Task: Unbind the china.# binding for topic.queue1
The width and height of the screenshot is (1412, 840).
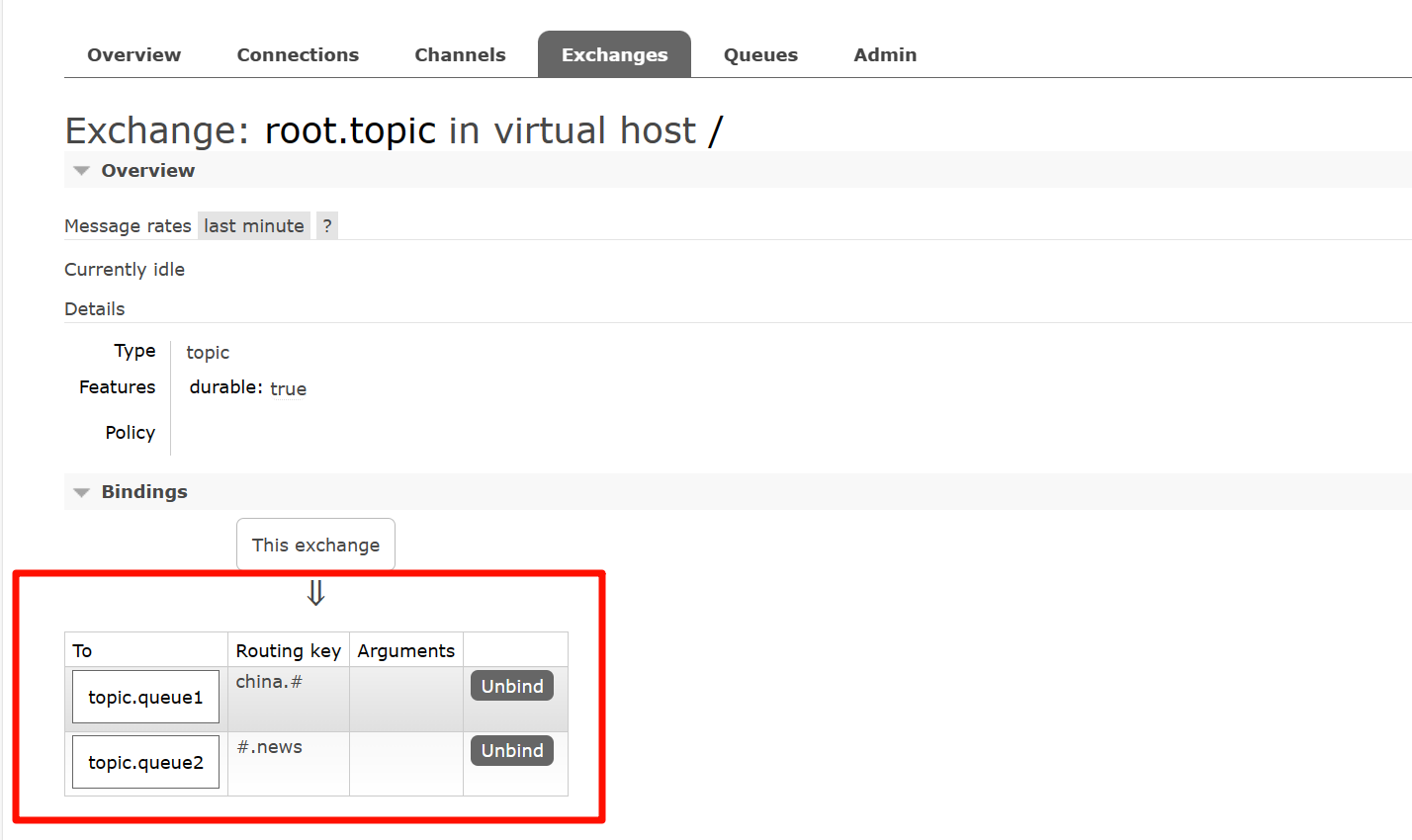Action: click(x=511, y=687)
